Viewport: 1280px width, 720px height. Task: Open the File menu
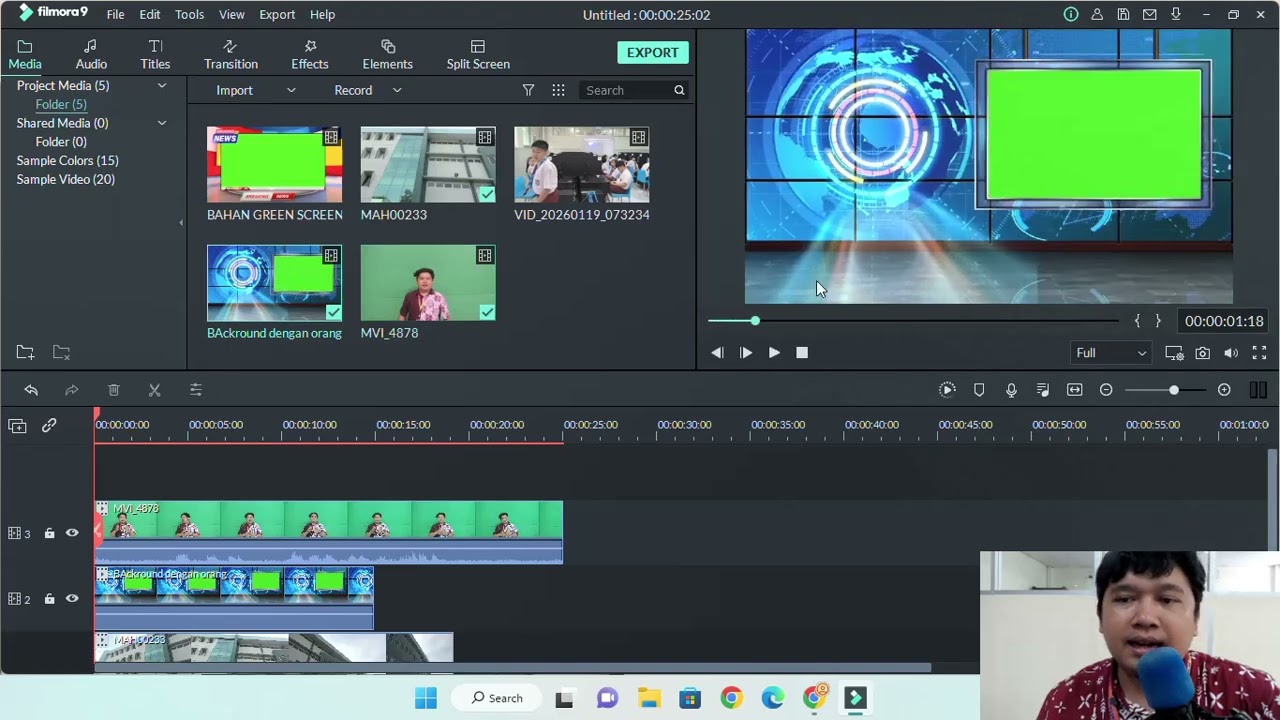tap(115, 14)
